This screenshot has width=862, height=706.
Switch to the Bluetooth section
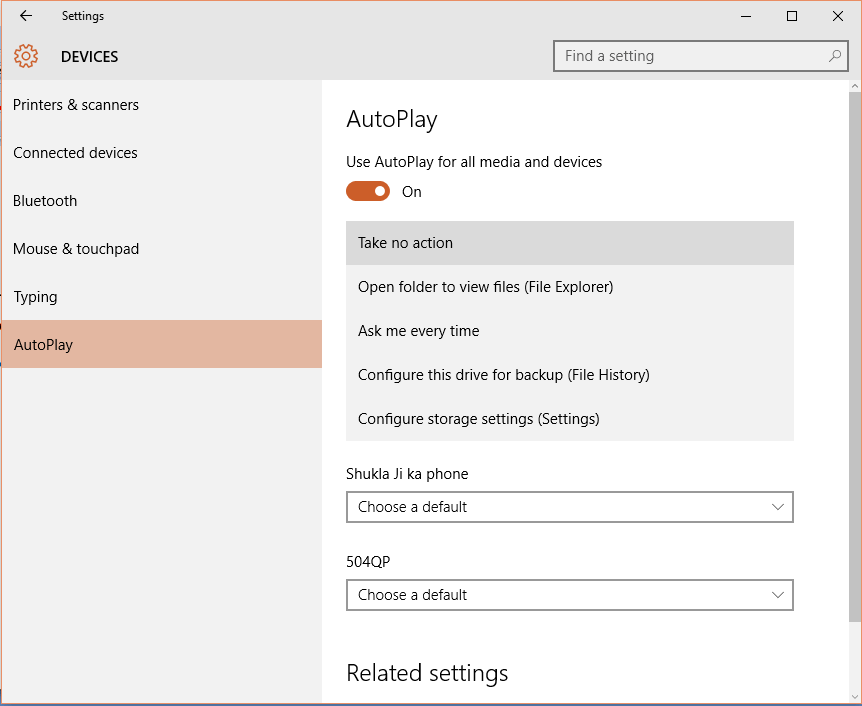point(45,201)
